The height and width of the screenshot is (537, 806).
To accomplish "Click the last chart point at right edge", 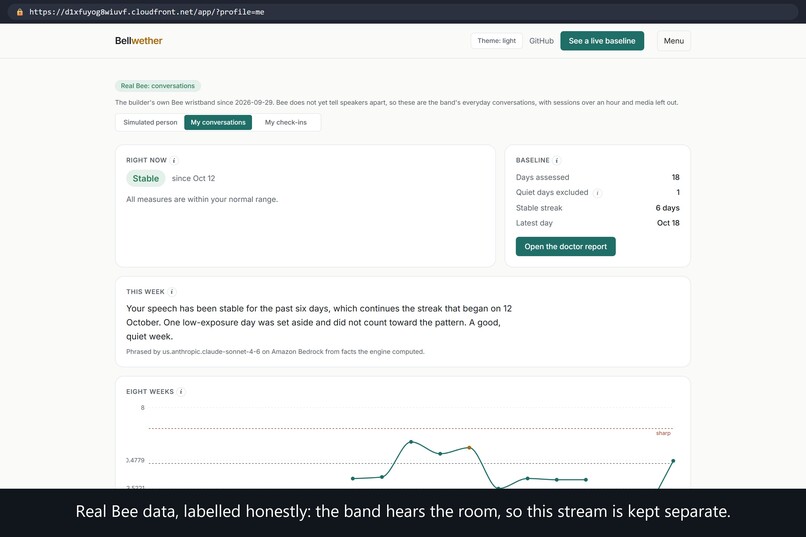I will click(x=673, y=461).
